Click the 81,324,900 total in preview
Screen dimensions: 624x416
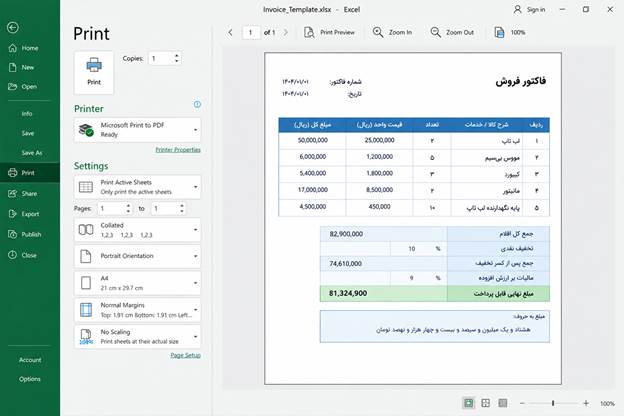348,293
